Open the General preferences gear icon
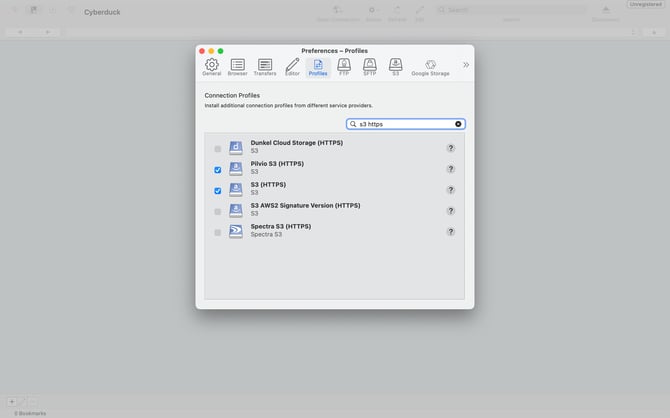 pyautogui.click(x=212, y=65)
